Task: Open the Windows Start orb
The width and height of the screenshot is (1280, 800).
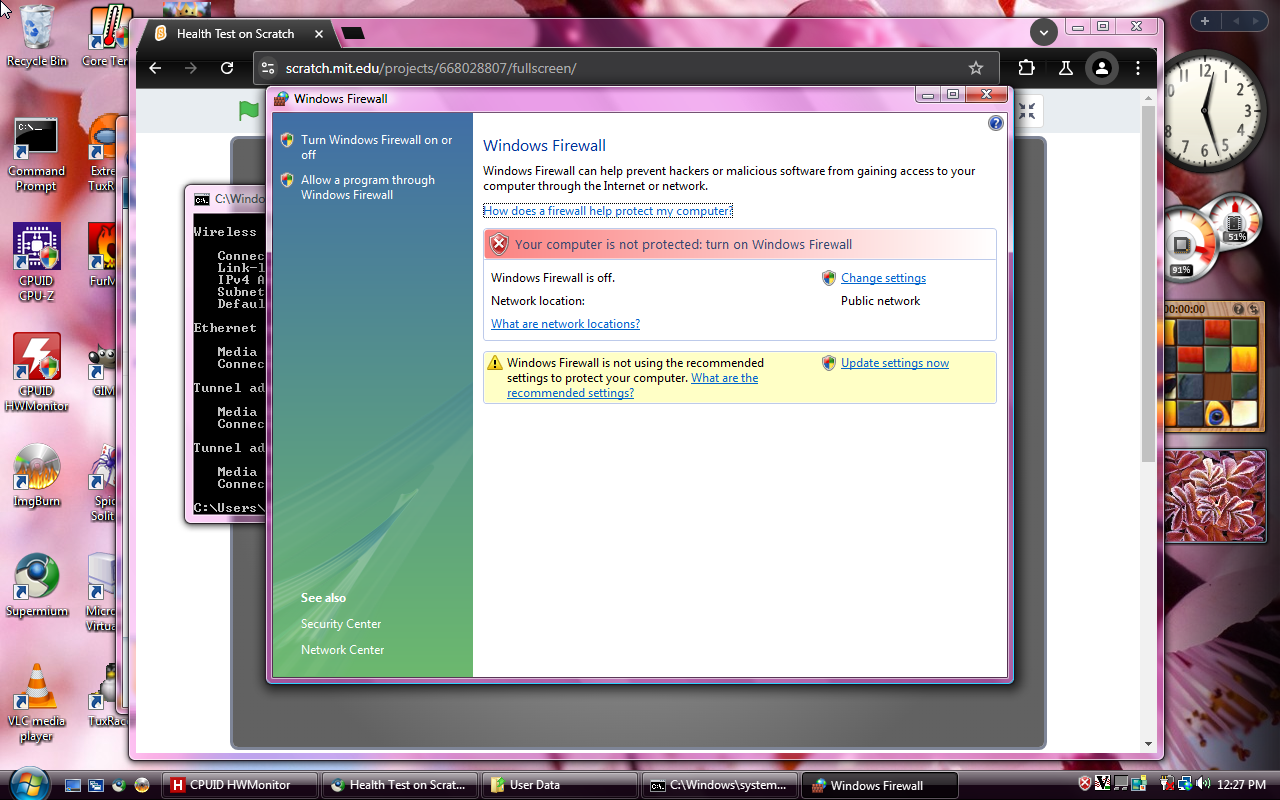Action: (x=28, y=783)
